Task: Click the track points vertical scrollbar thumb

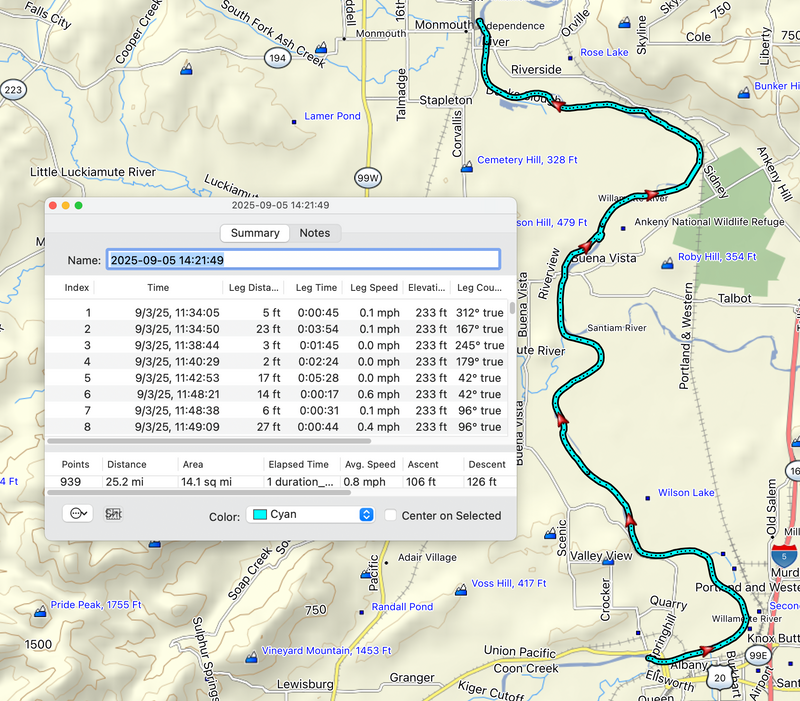Action: tap(512, 308)
